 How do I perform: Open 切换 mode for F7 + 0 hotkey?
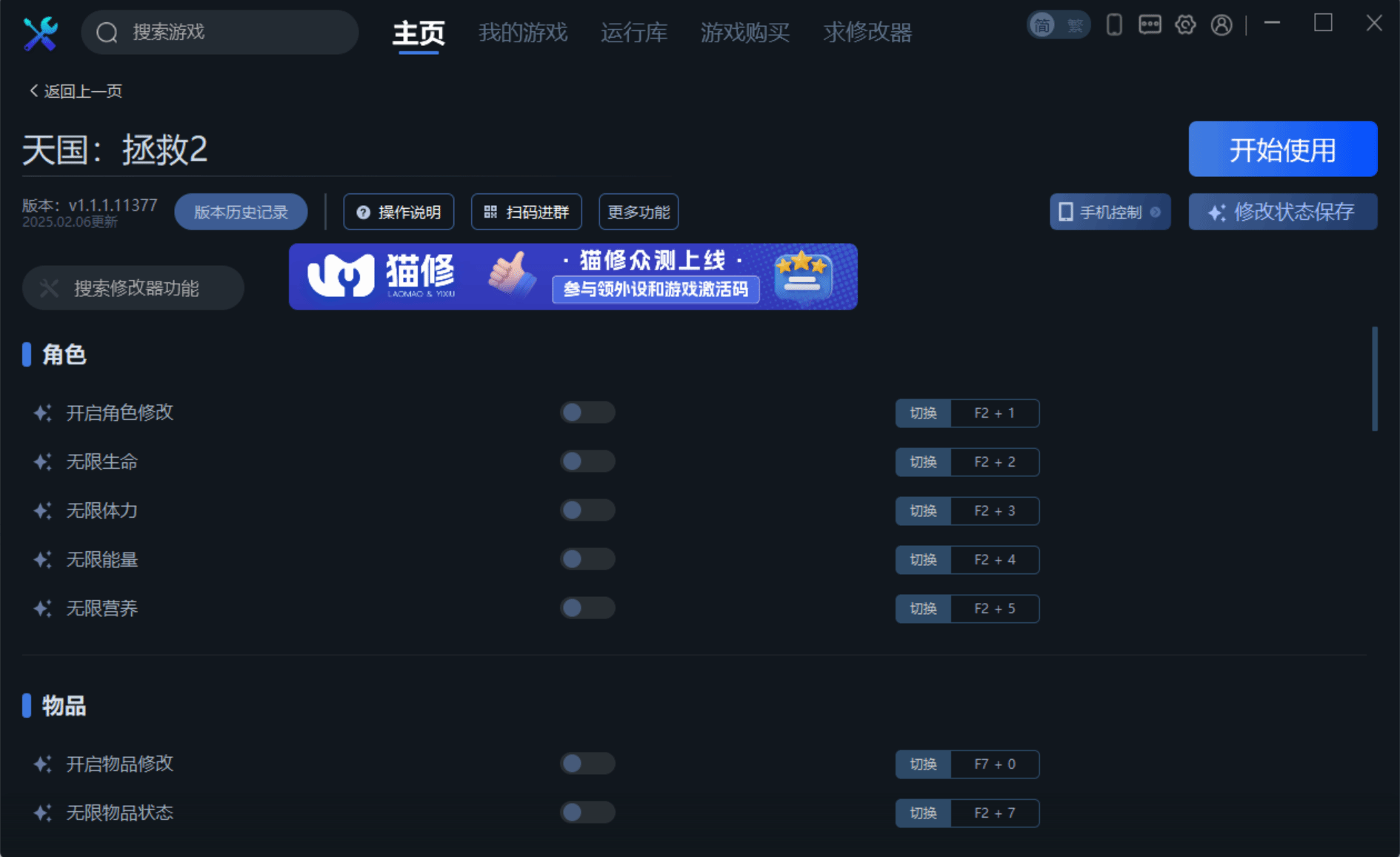click(923, 764)
